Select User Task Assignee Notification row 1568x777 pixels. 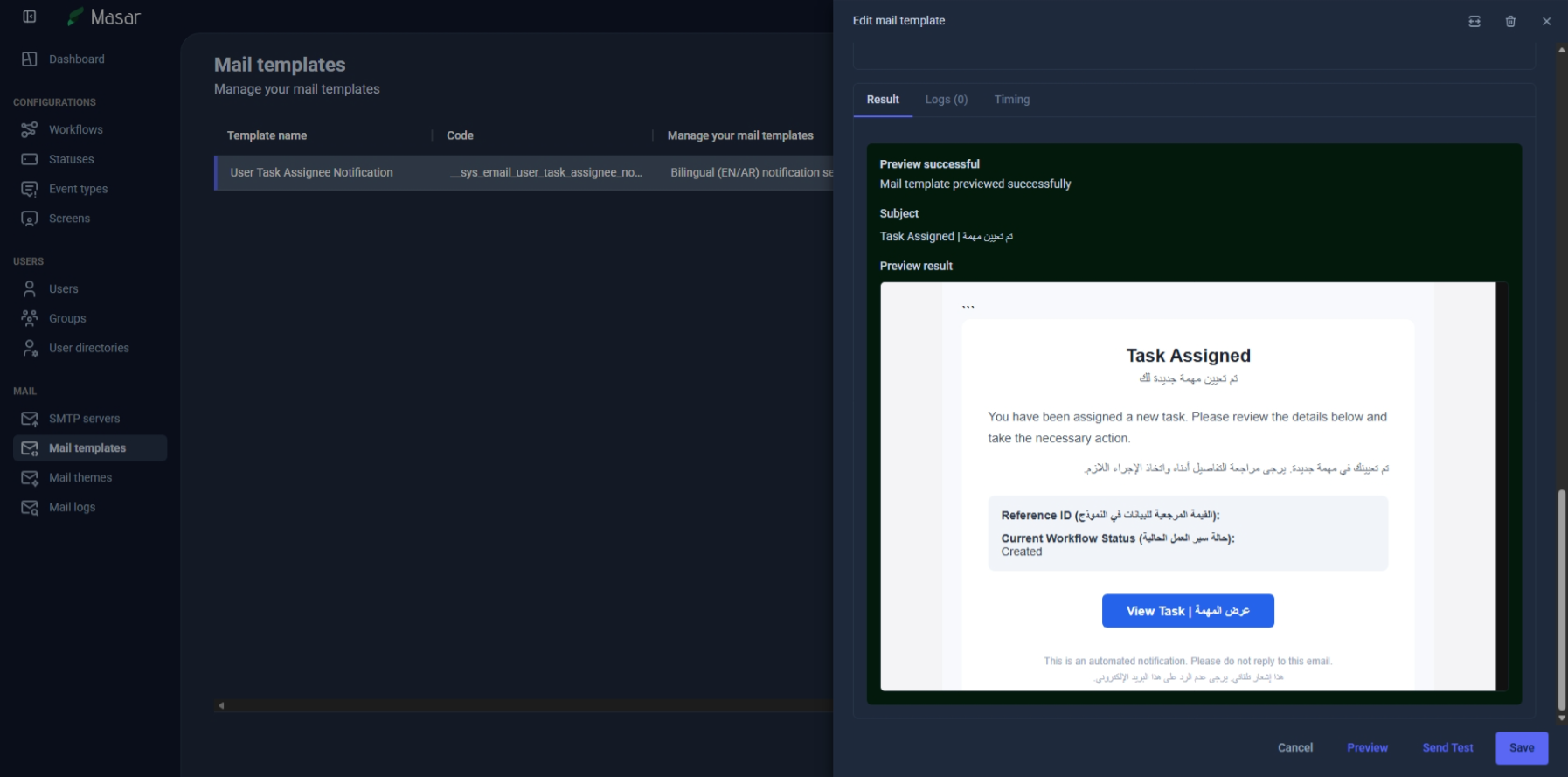(x=312, y=173)
